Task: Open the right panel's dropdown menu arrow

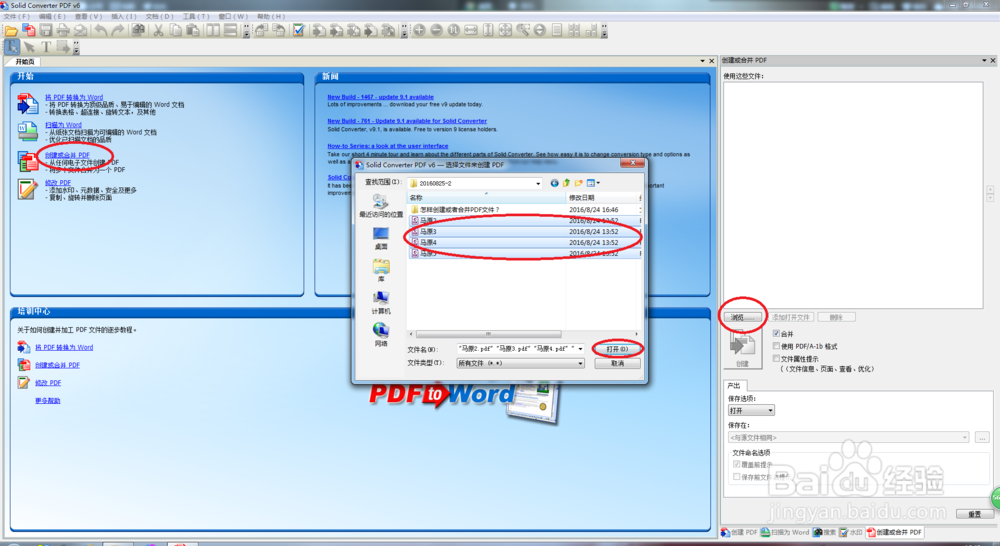Action: (984, 60)
